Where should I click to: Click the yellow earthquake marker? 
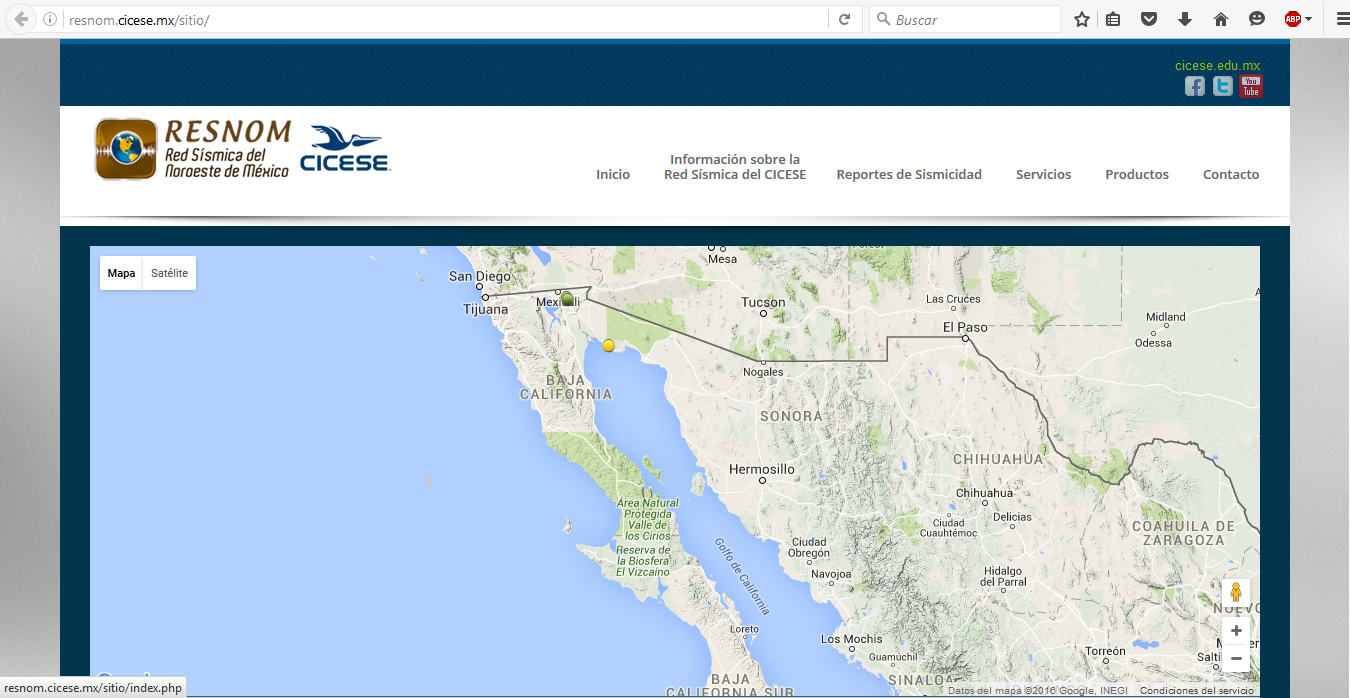coord(608,345)
